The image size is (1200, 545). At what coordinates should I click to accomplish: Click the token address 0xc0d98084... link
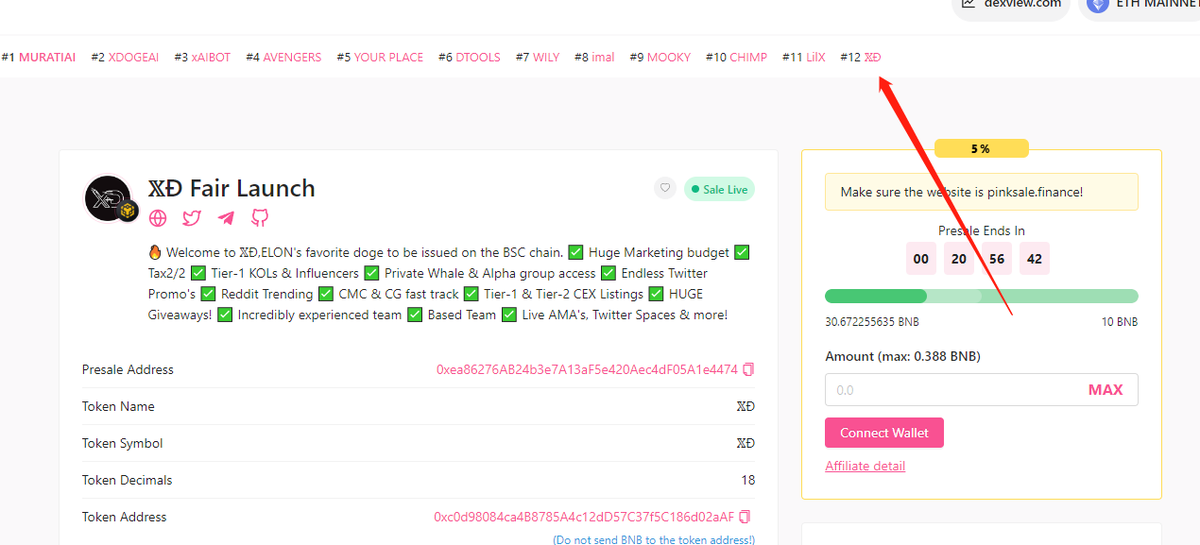coord(584,517)
